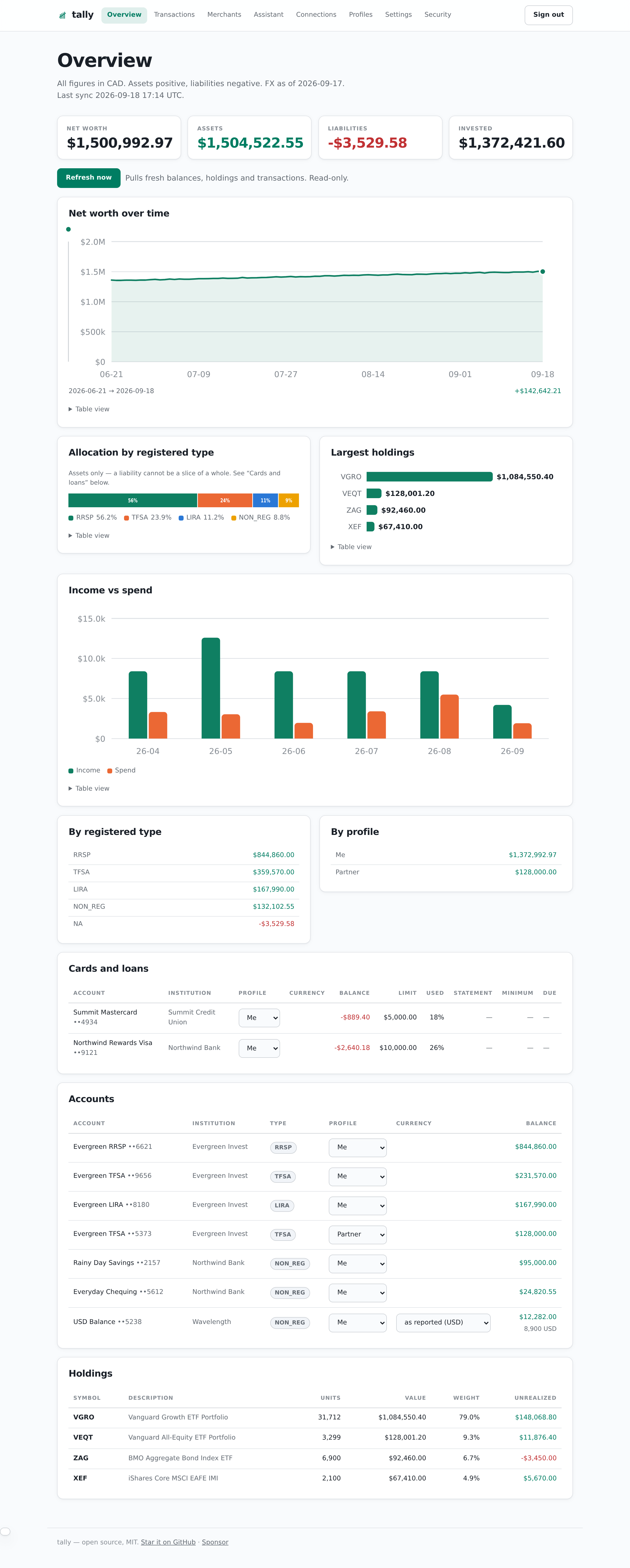Click the Spend legend color swatch

[x=110, y=771]
